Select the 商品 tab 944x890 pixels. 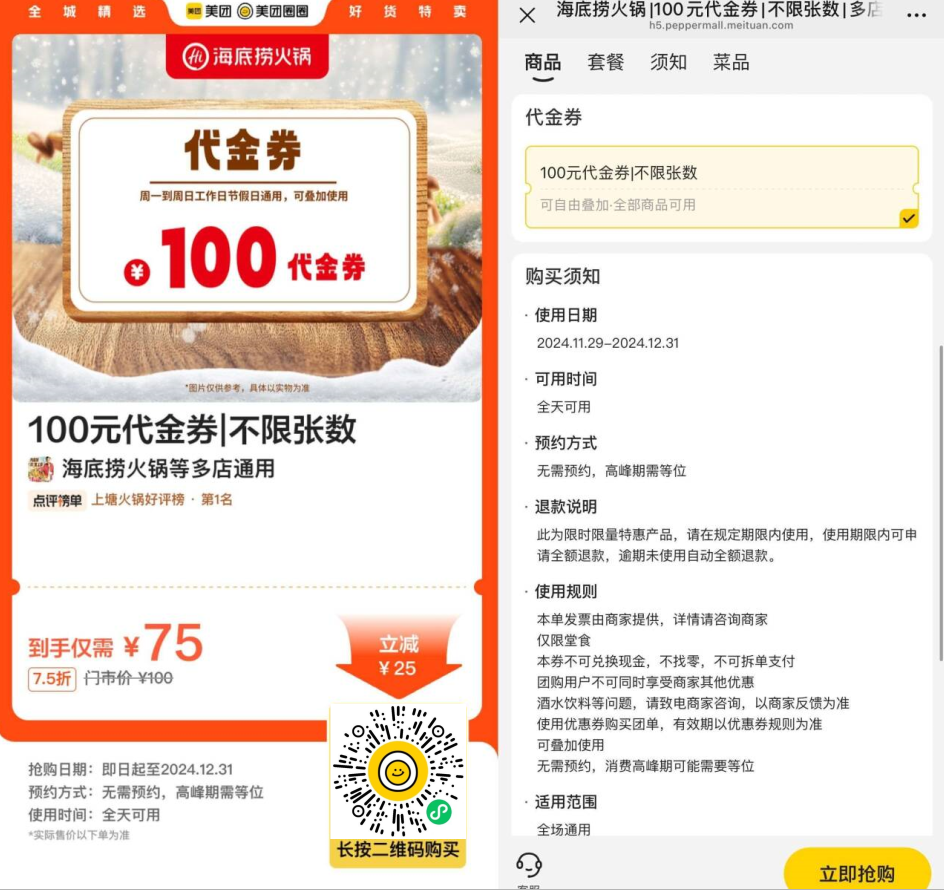click(542, 63)
